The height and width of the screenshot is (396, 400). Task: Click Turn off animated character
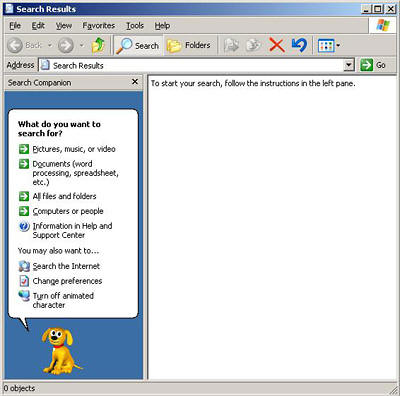coord(63,300)
